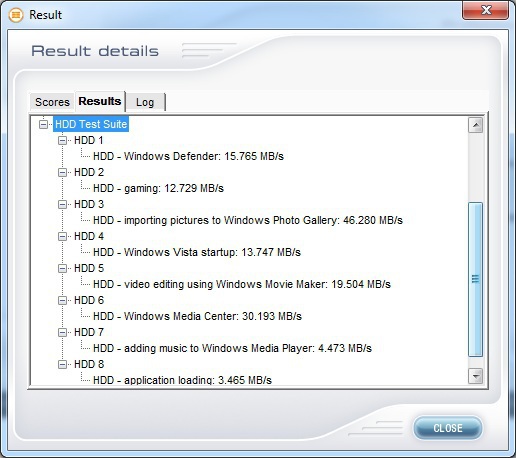516x458 pixels.
Task: Select application loading: 3.465 MB/s result
Action: click(x=182, y=380)
